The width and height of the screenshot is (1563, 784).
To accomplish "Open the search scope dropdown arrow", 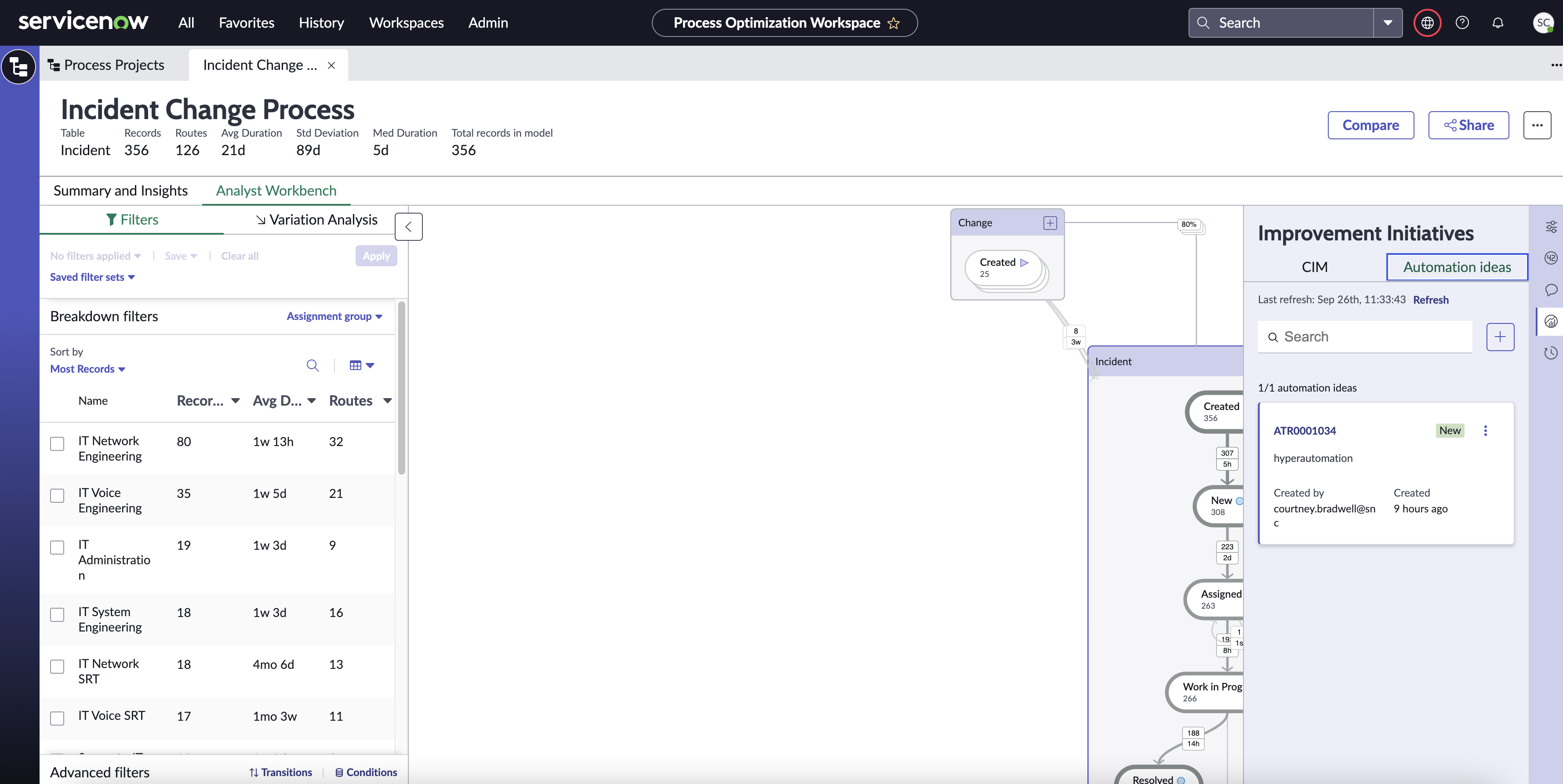I will point(1388,23).
